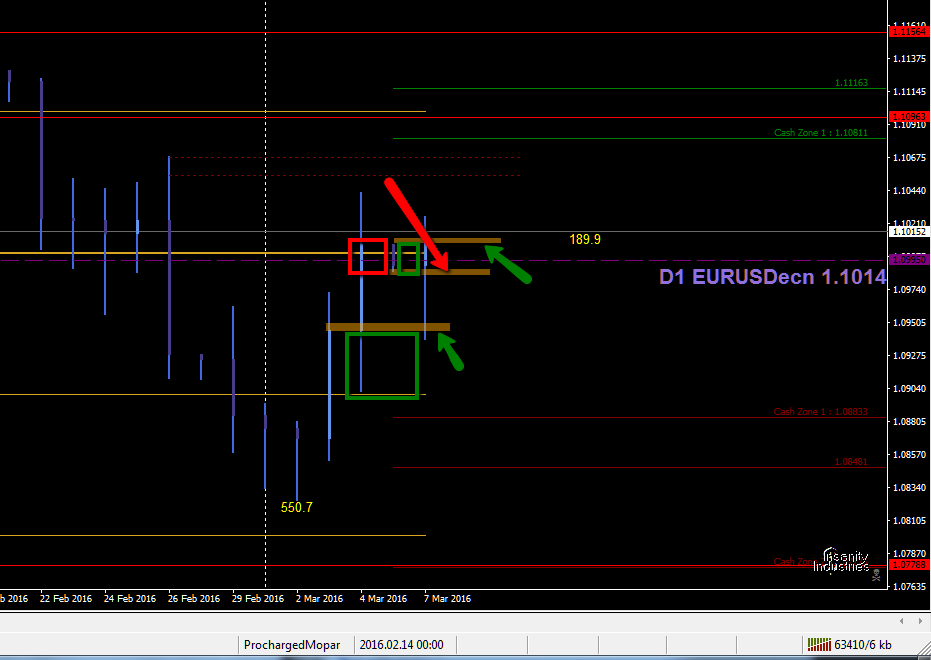Select the yellow 550.7 label
The height and width of the screenshot is (660, 931).
pos(296,507)
